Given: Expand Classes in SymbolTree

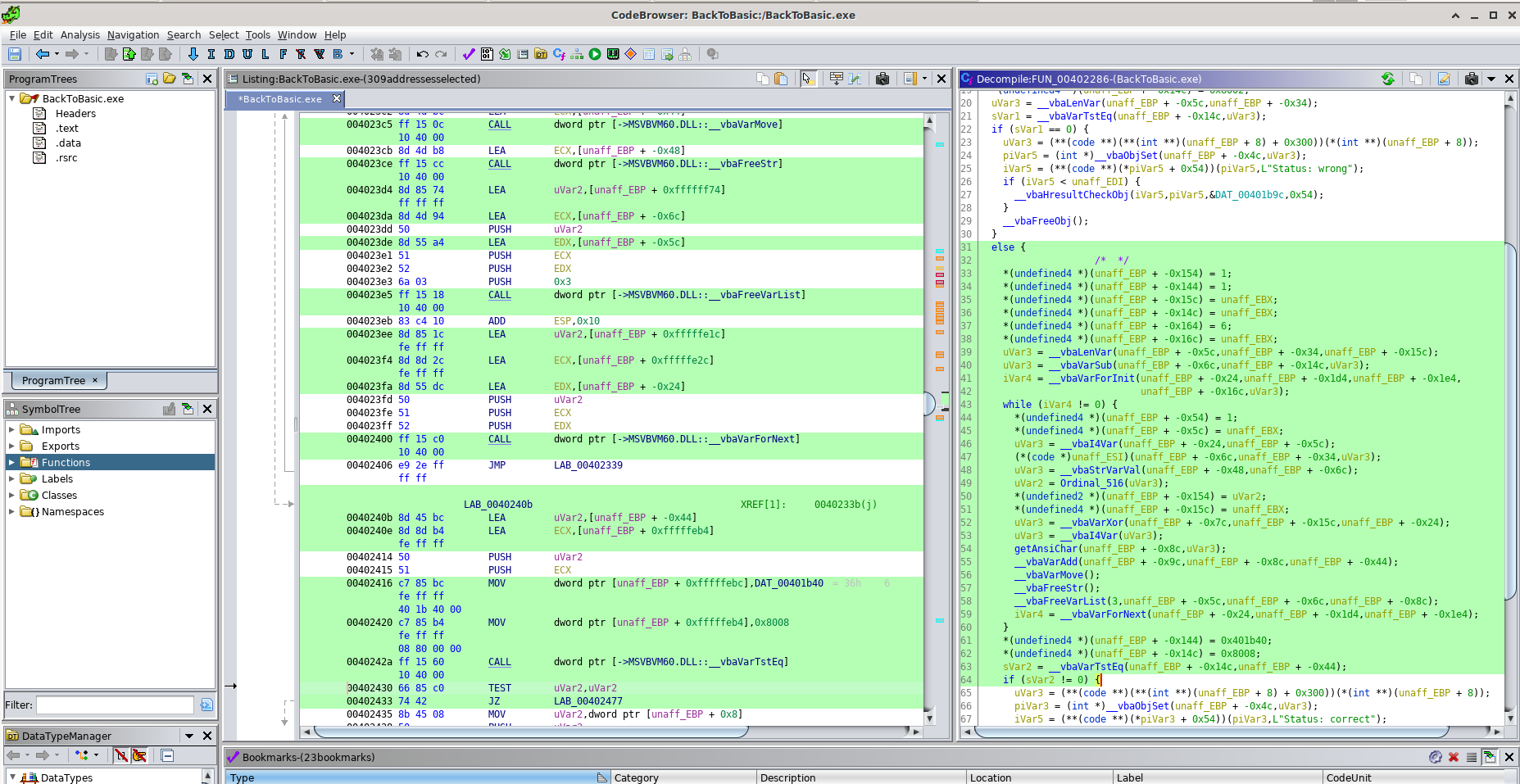Looking at the screenshot, I should (11, 495).
